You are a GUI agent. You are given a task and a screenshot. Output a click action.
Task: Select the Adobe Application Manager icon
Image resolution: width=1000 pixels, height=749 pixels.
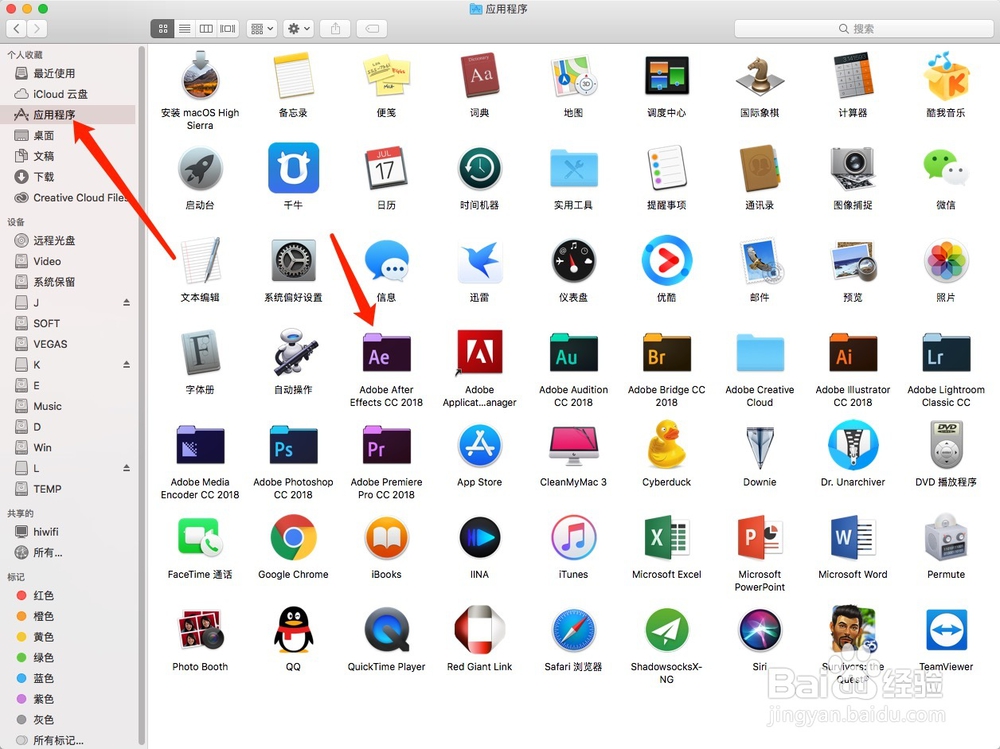pos(480,353)
